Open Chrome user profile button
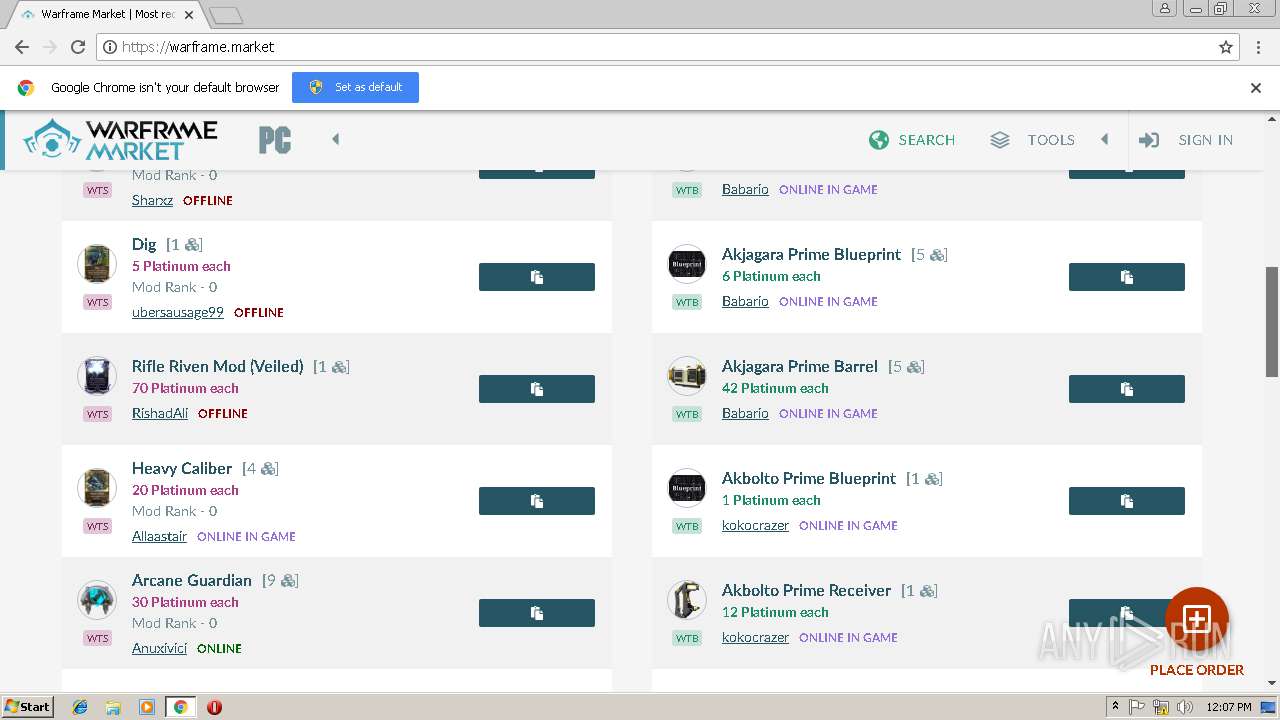 (x=1165, y=8)
